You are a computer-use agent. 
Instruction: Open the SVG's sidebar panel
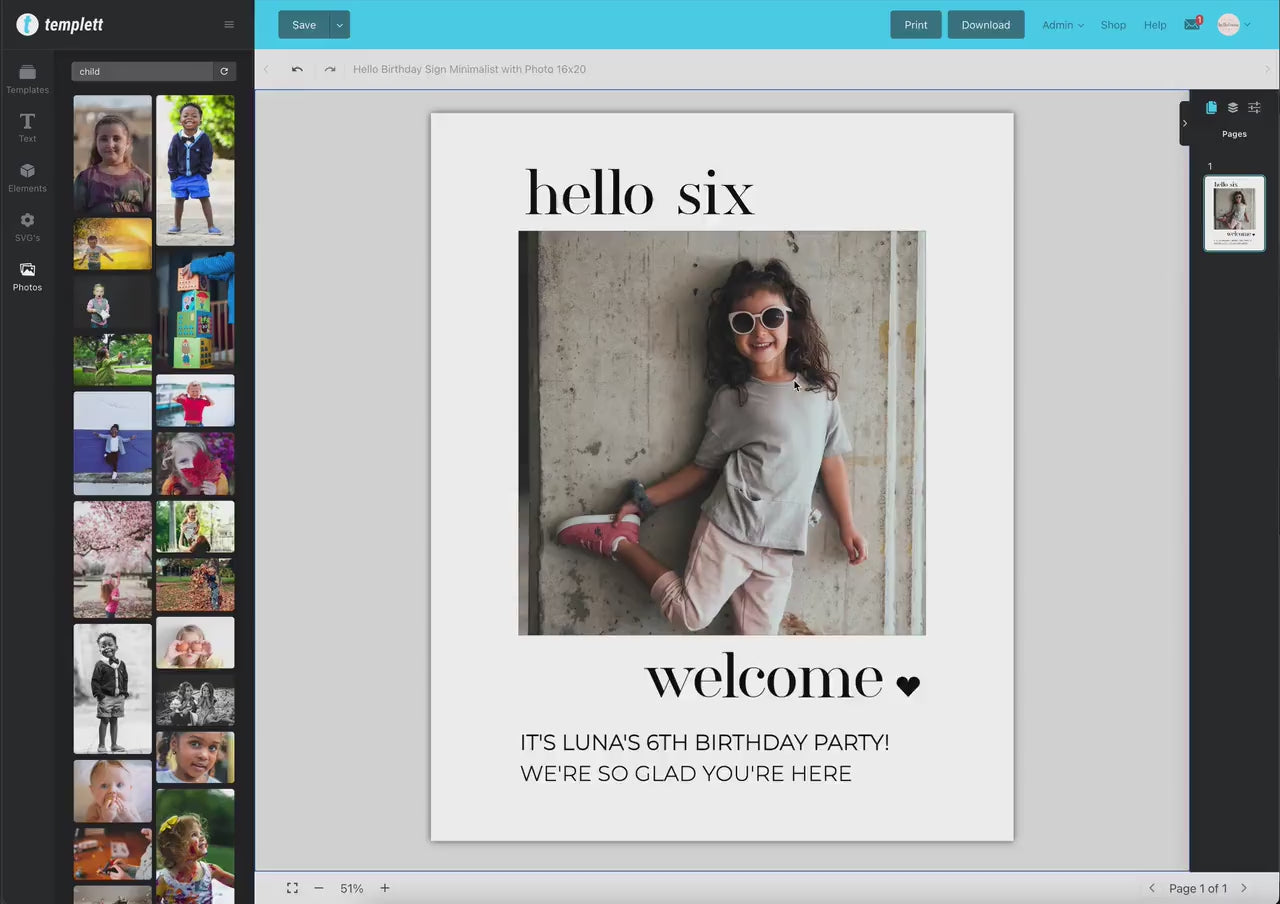(27, 228)
